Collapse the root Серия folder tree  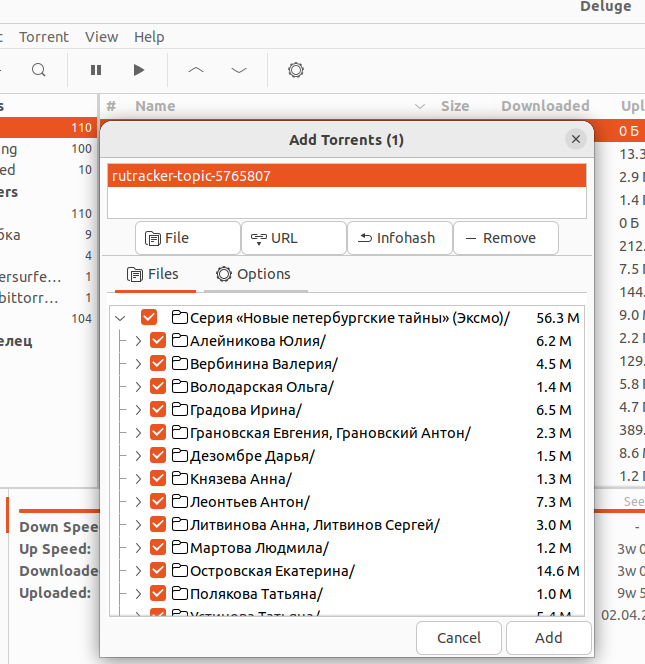tap(121, 318)
